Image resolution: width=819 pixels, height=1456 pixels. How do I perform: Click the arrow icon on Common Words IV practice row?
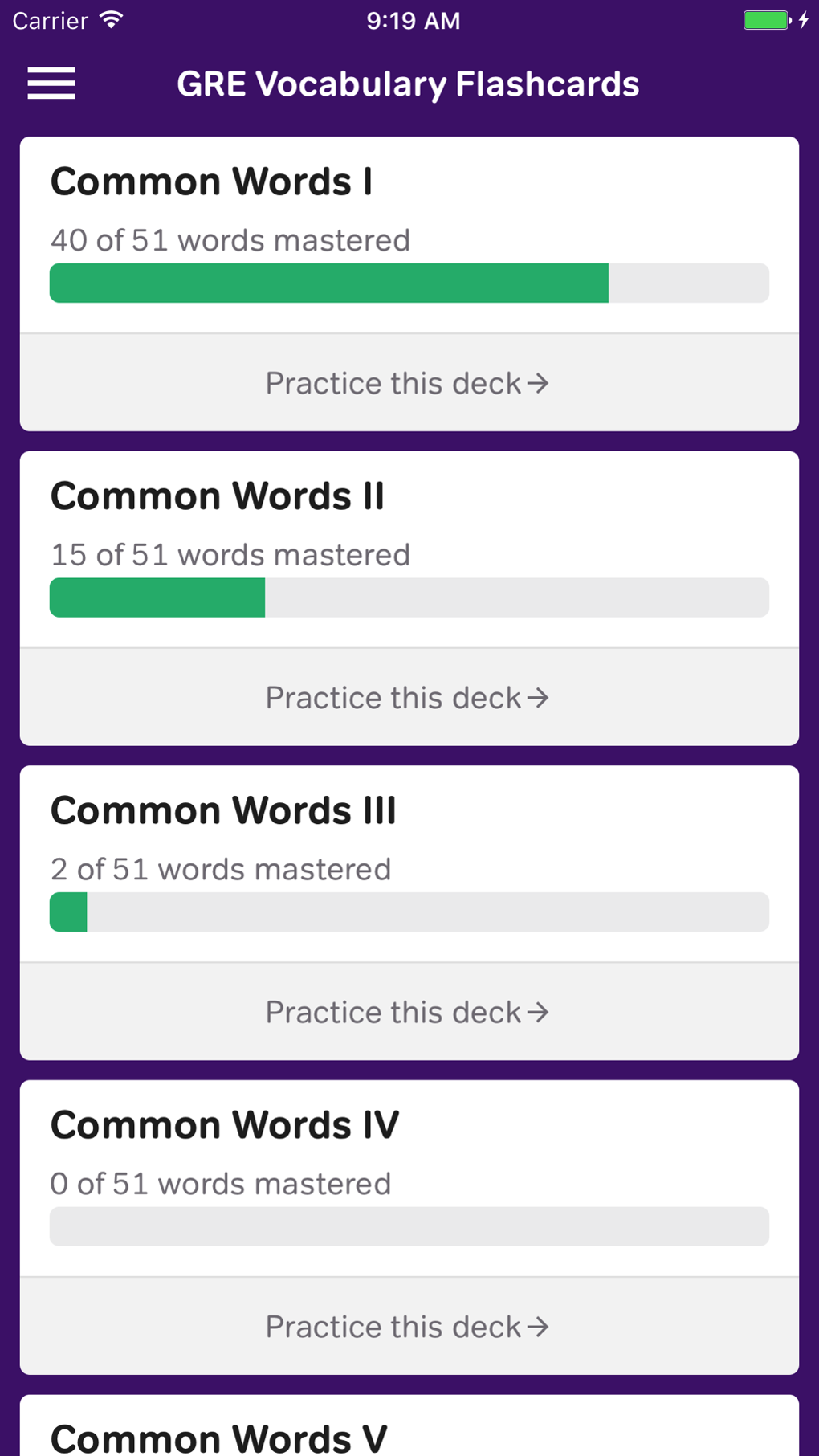pos(540,1327)
